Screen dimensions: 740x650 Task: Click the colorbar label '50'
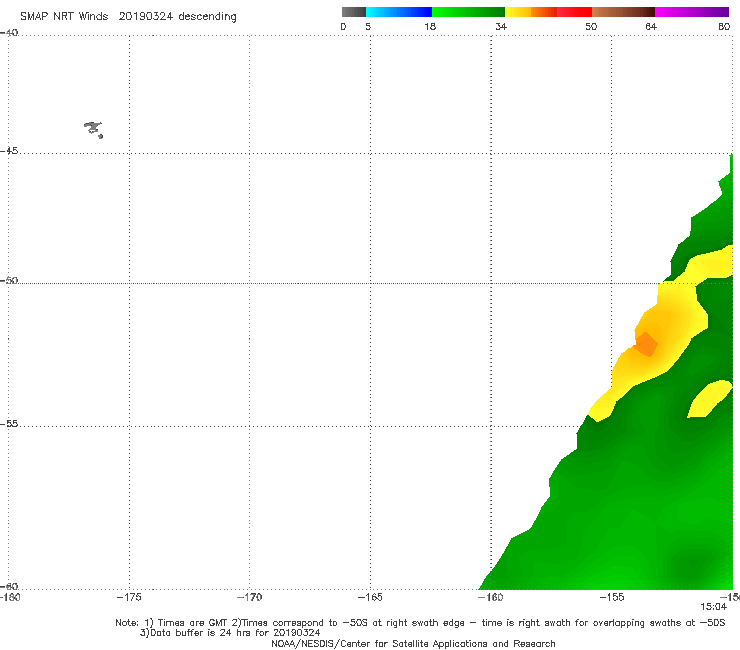point(591,26)
